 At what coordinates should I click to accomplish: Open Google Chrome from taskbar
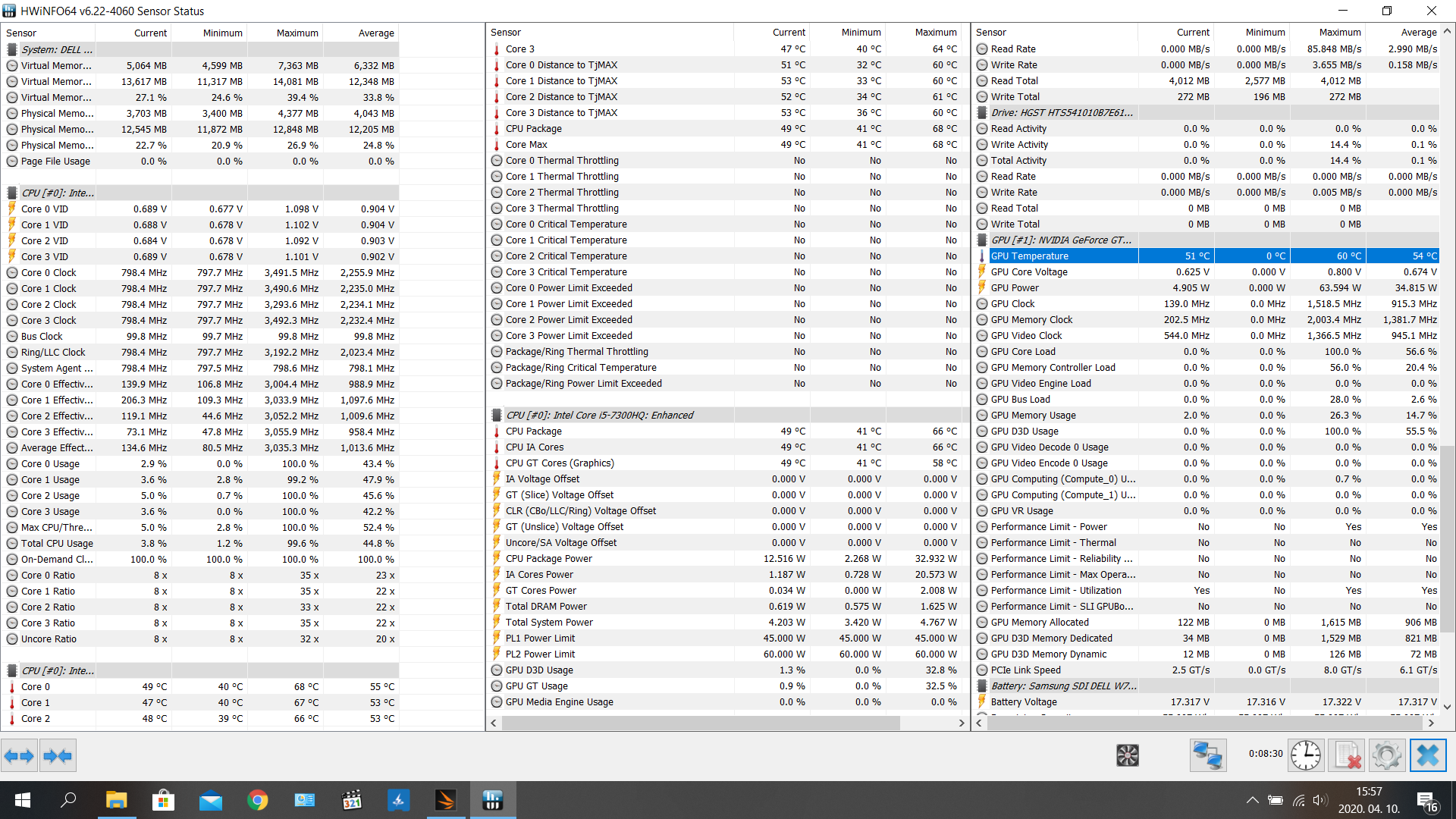tap(258, 800)
